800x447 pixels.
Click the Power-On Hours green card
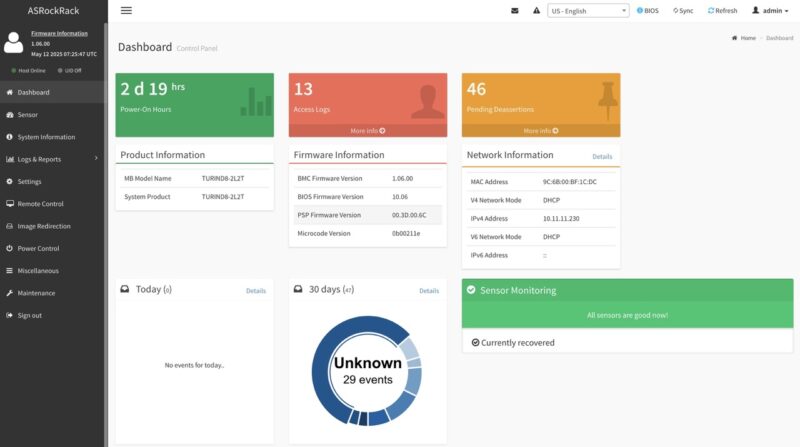194,105
